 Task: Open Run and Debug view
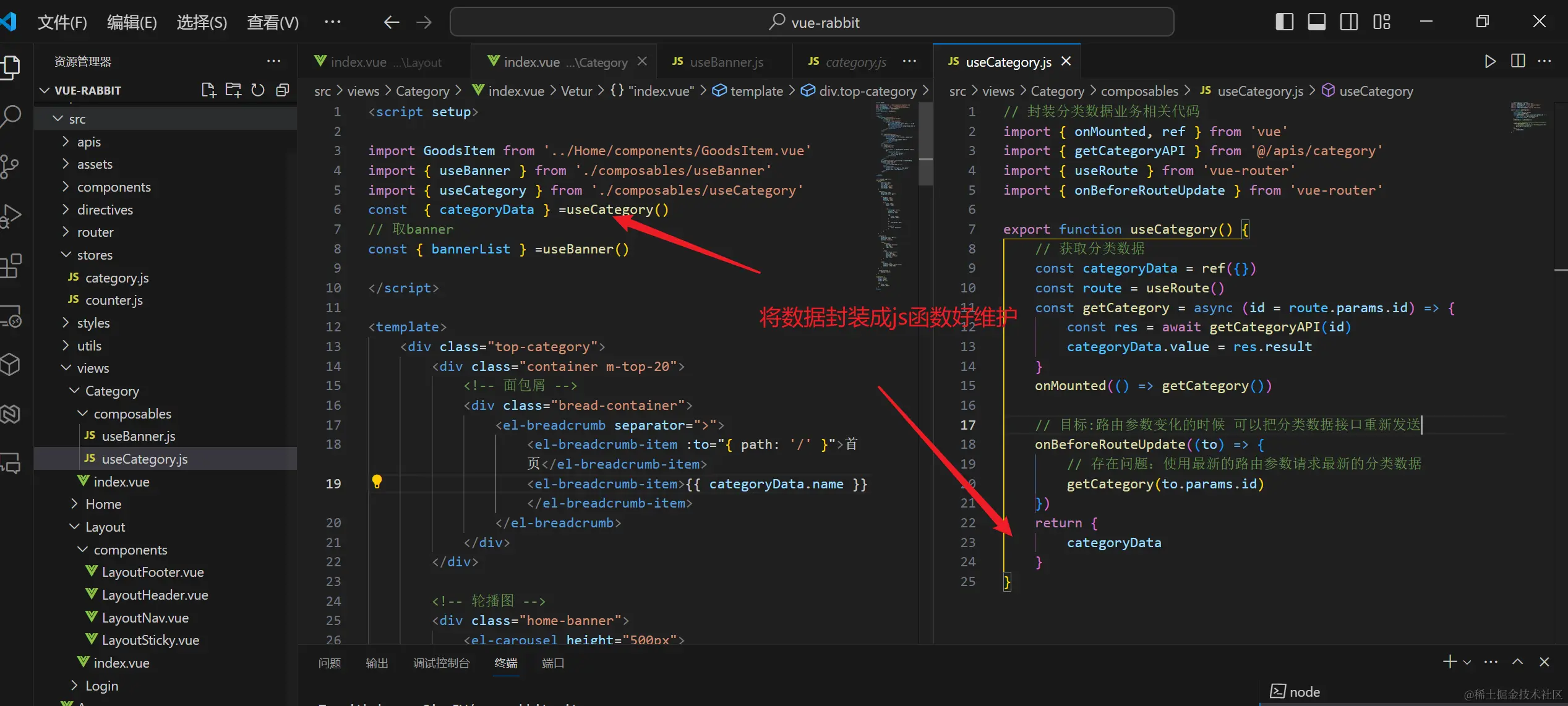[x=11, y=216]
